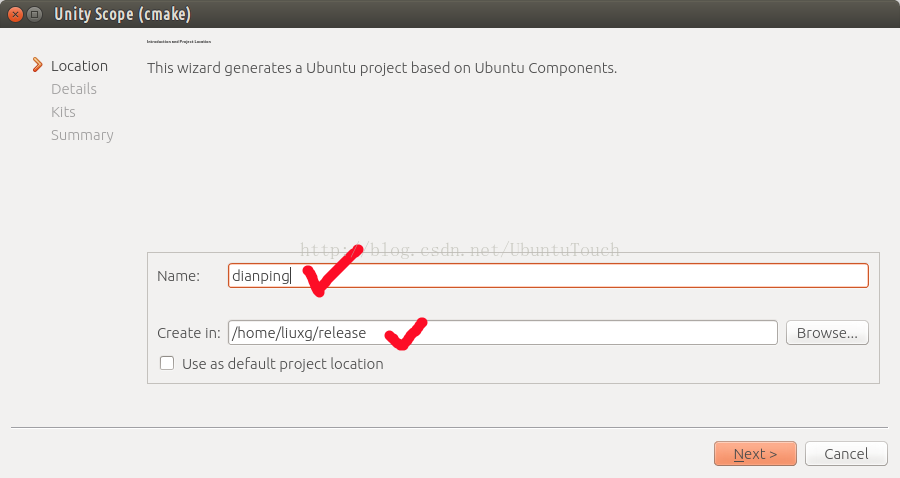Click the wizard description about Ubuntu Components
Viewport: 900px width, 478px height.
point(382,68)
